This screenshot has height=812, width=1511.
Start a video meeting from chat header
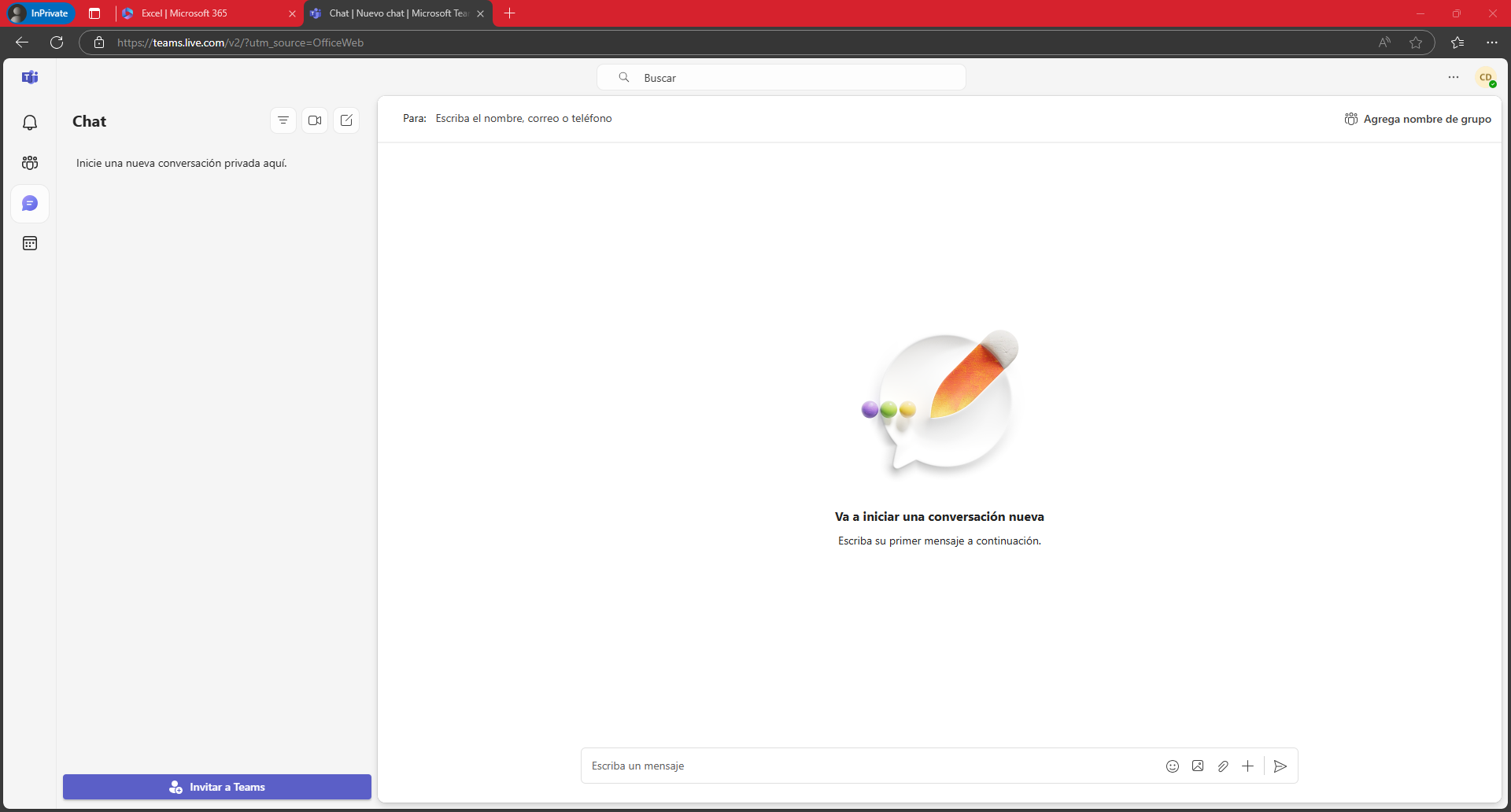pyautogui.click(x=315, y=120)
